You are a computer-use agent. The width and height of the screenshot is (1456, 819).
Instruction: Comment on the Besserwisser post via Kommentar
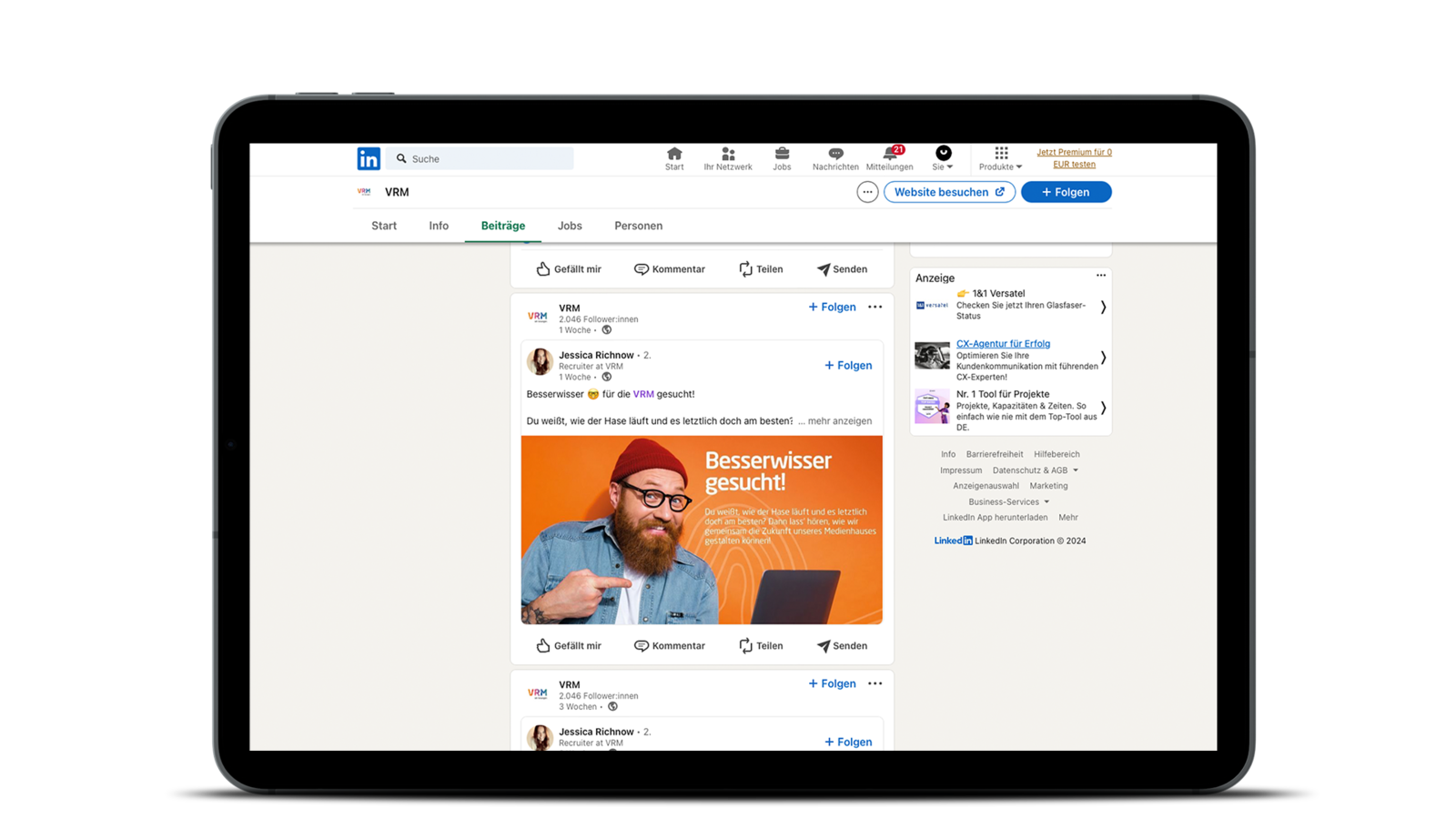670,645
